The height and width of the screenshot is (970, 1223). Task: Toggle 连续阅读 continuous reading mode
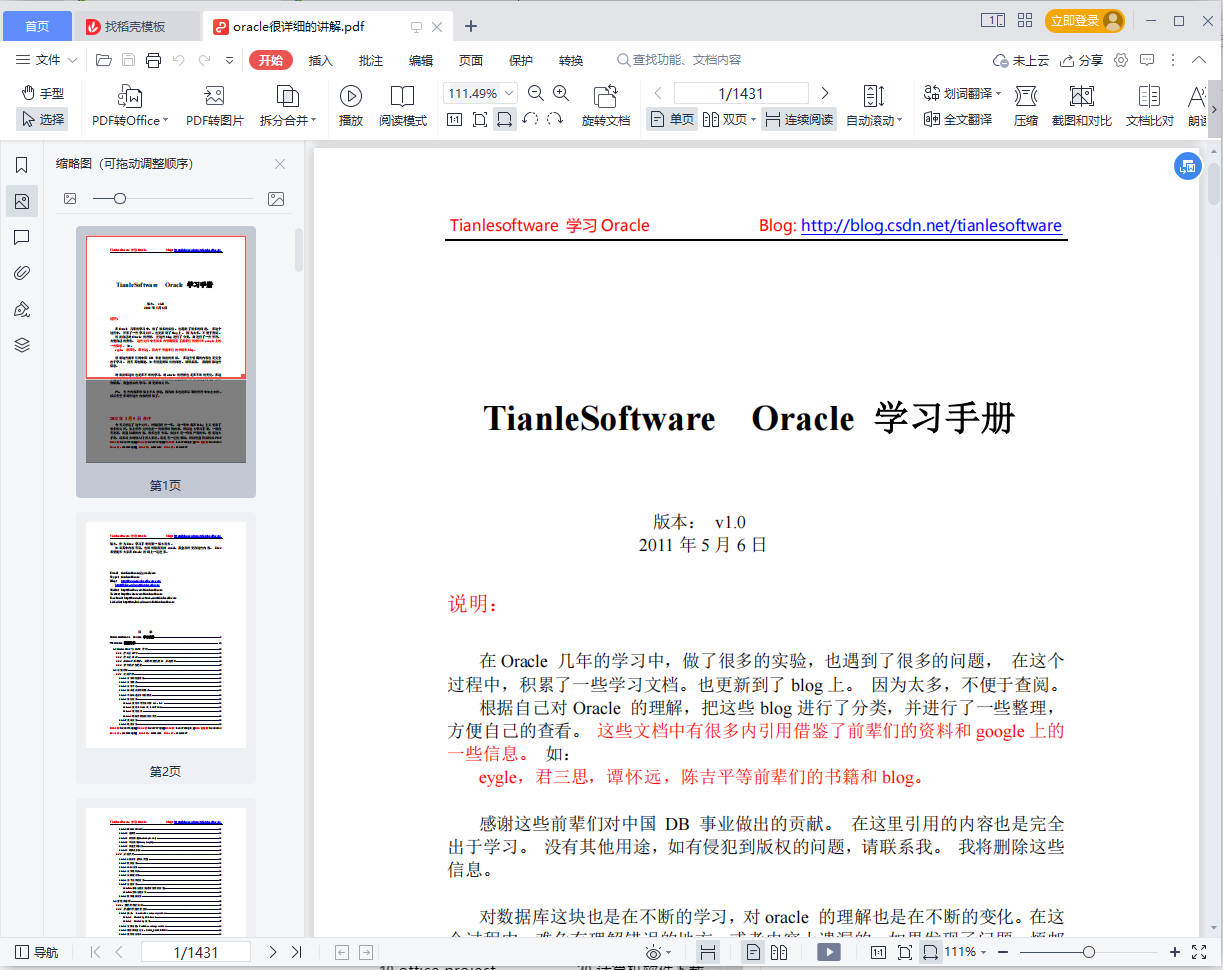tap(798, 119)
